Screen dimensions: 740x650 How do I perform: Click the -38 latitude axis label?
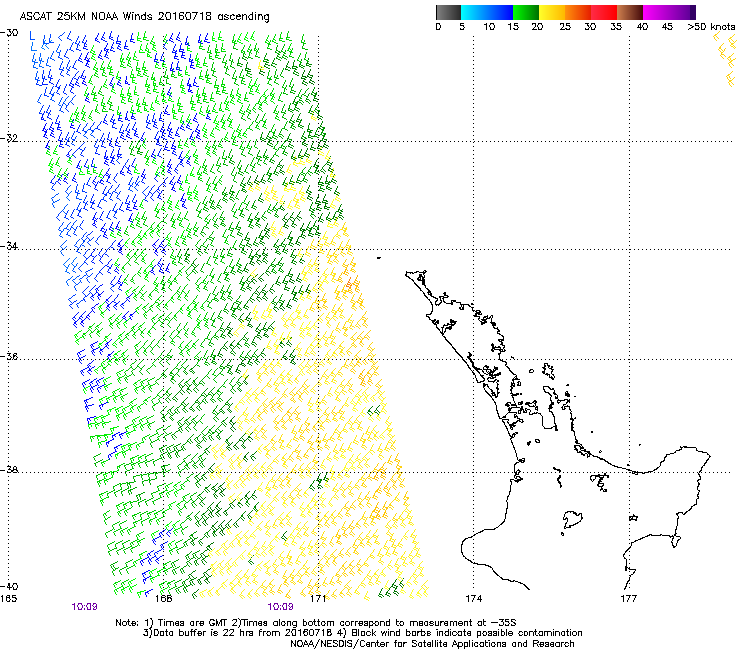[9, 470]
